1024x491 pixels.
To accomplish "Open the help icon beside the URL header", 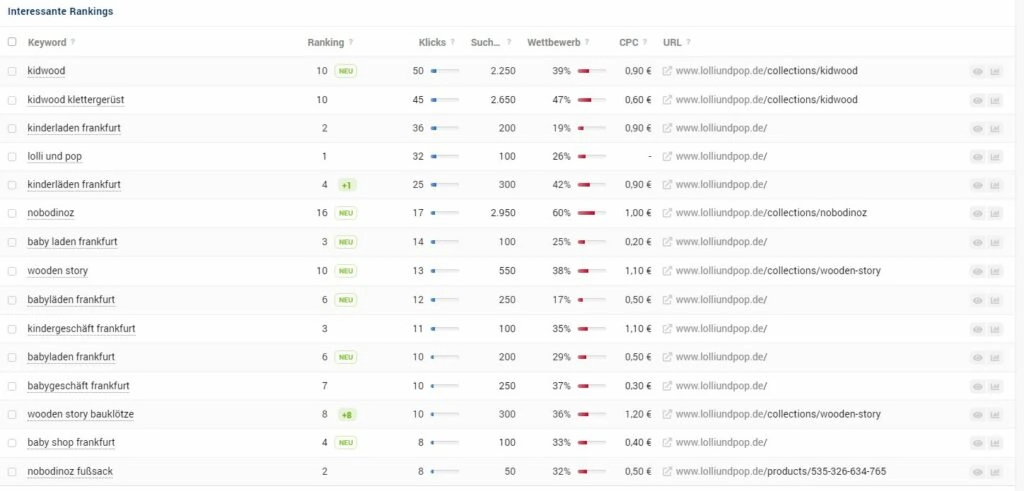I will [x=688, y=42].
